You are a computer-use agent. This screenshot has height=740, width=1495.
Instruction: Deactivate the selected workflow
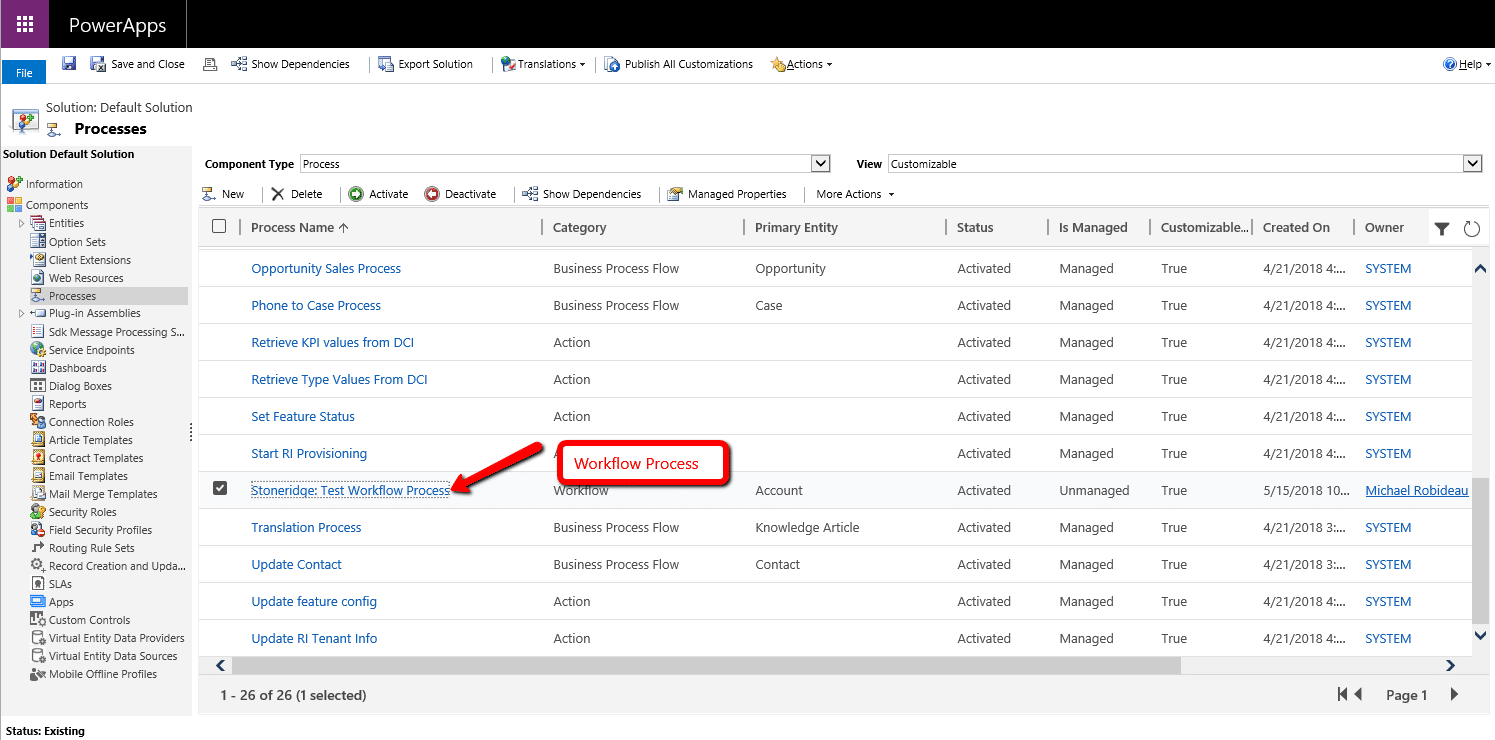[461, 193]
